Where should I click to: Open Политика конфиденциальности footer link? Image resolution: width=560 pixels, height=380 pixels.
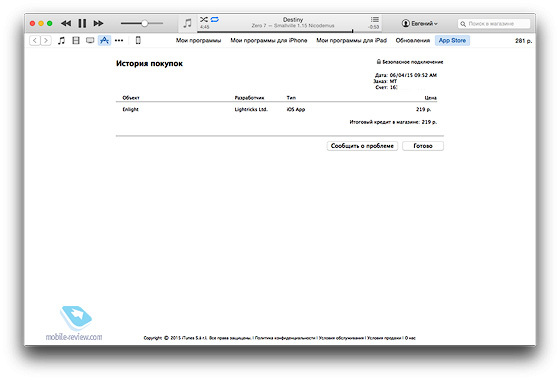(285, 338)
